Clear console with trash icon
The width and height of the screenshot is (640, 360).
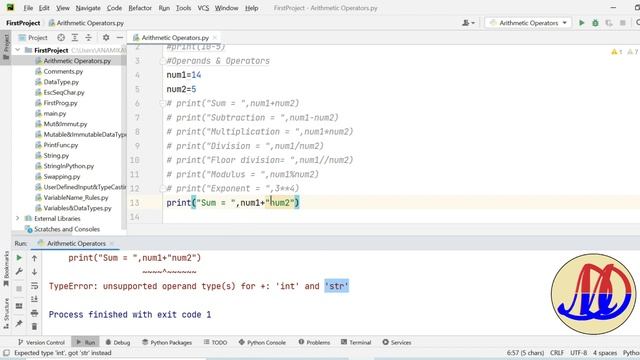pos(34,327)
